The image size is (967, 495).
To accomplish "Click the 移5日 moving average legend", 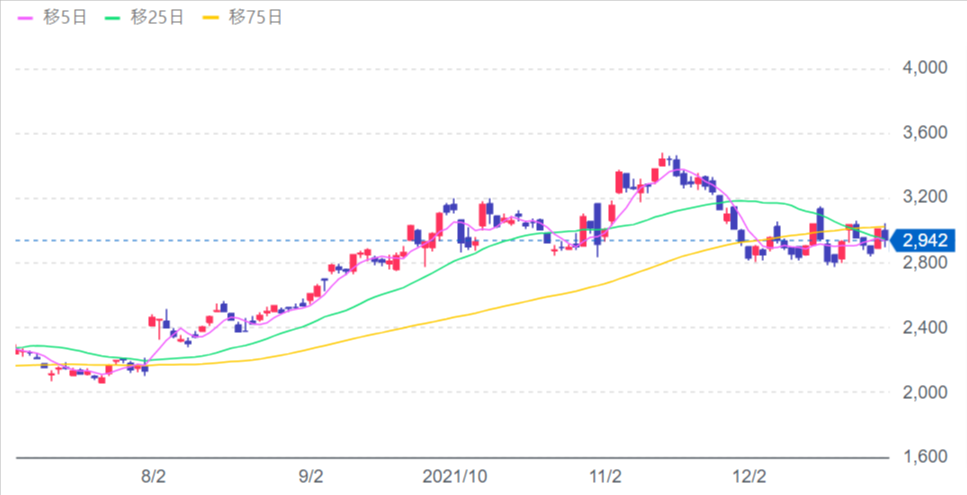I will pyautogui.click(x=52, y=17).
